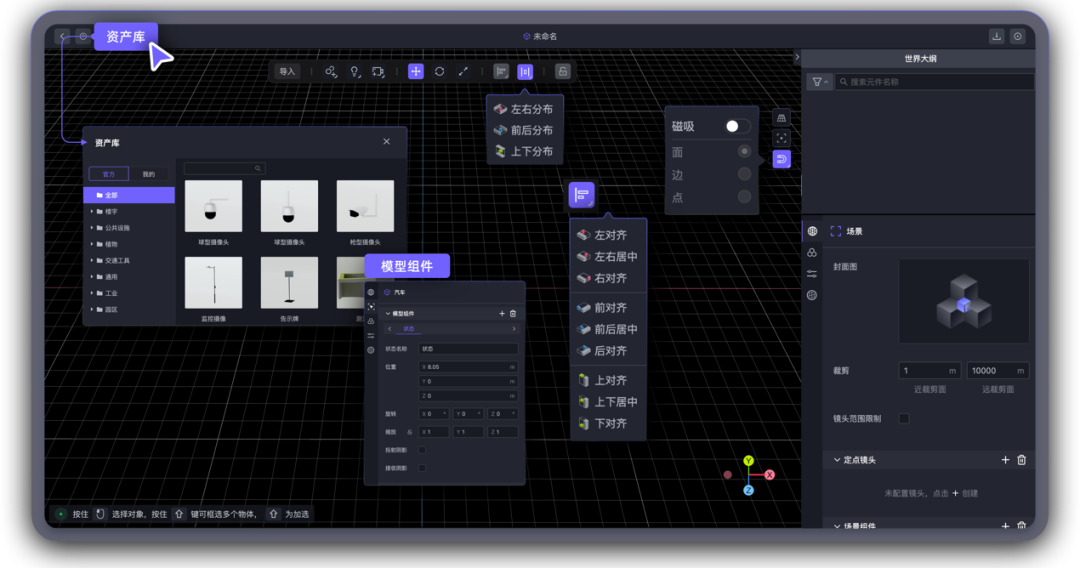
Task: Click the next-state arrow in 状态 bar
Action: tap(514, 329)
